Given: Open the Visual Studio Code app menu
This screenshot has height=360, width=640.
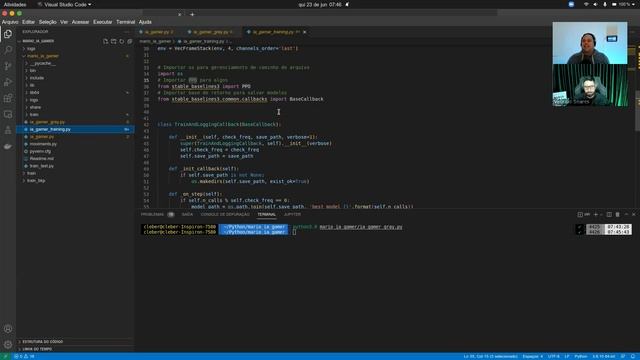Looking at the screenshot, I should tap(64, 4).
